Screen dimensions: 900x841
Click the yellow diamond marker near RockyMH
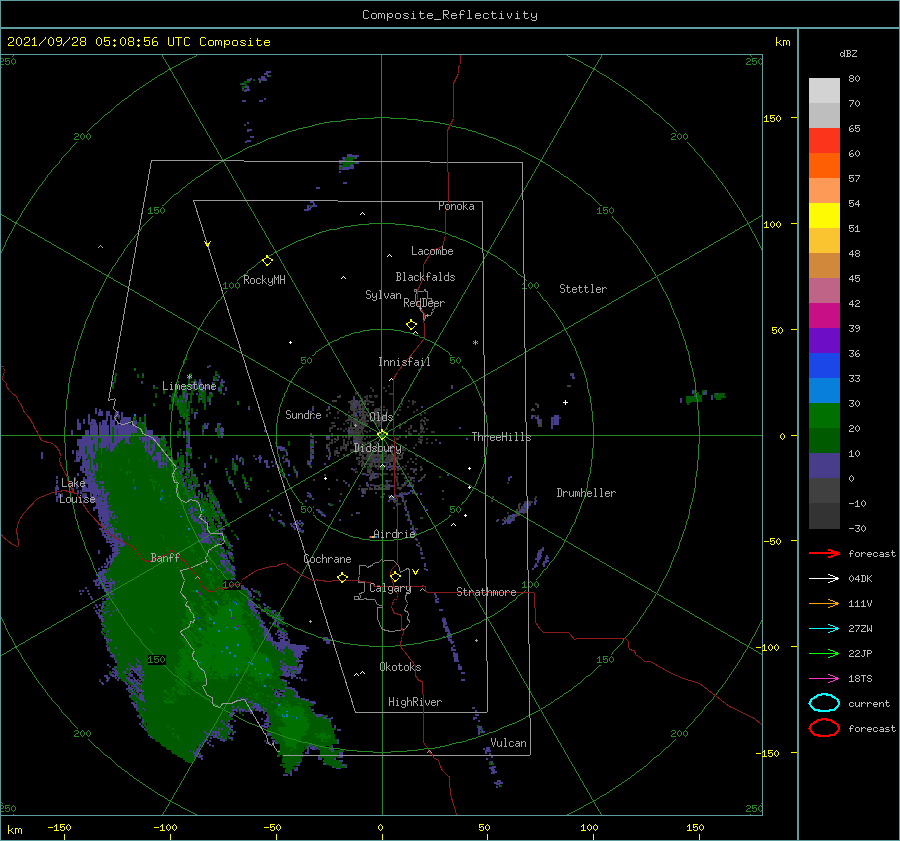tap(267, 261)
